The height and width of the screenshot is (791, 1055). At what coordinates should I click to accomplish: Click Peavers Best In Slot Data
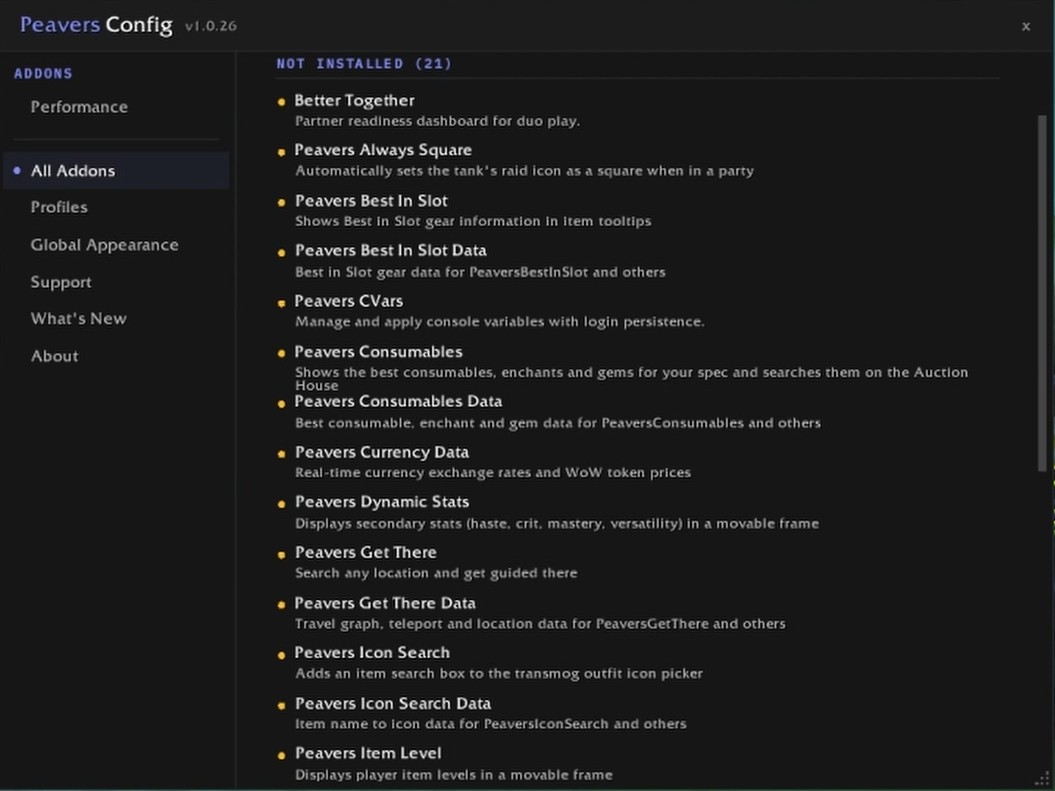tap(391, 250)
